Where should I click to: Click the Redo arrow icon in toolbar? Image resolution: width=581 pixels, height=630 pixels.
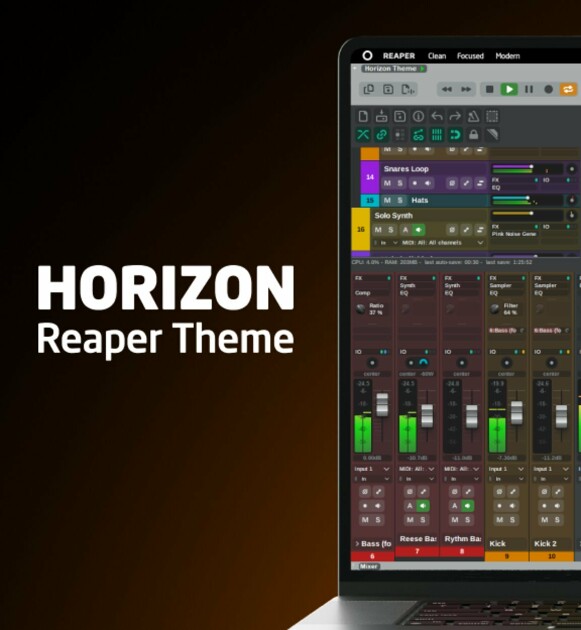455,117
